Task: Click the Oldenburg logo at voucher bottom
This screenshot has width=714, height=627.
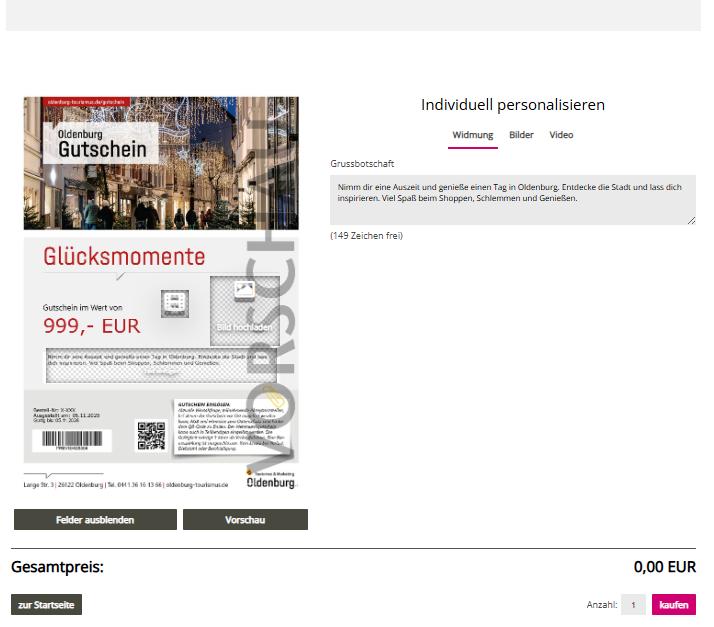Action: point(271,478)
